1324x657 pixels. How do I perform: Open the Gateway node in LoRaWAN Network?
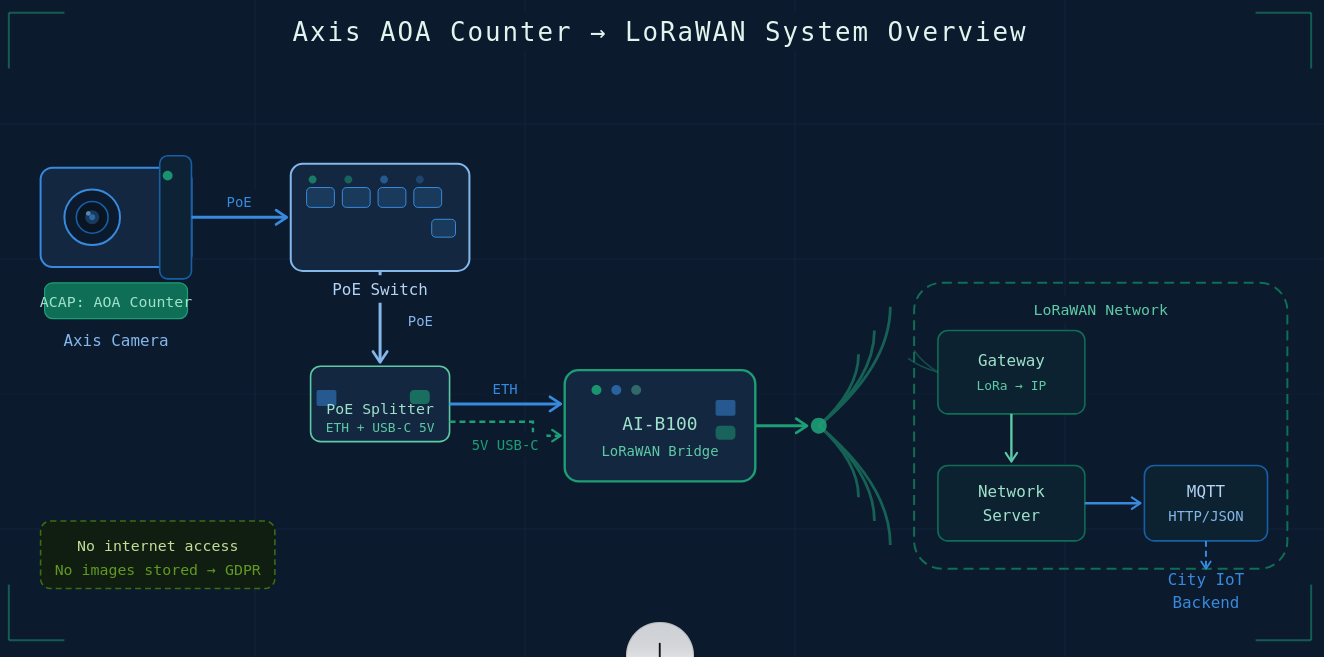(1011, 371)
